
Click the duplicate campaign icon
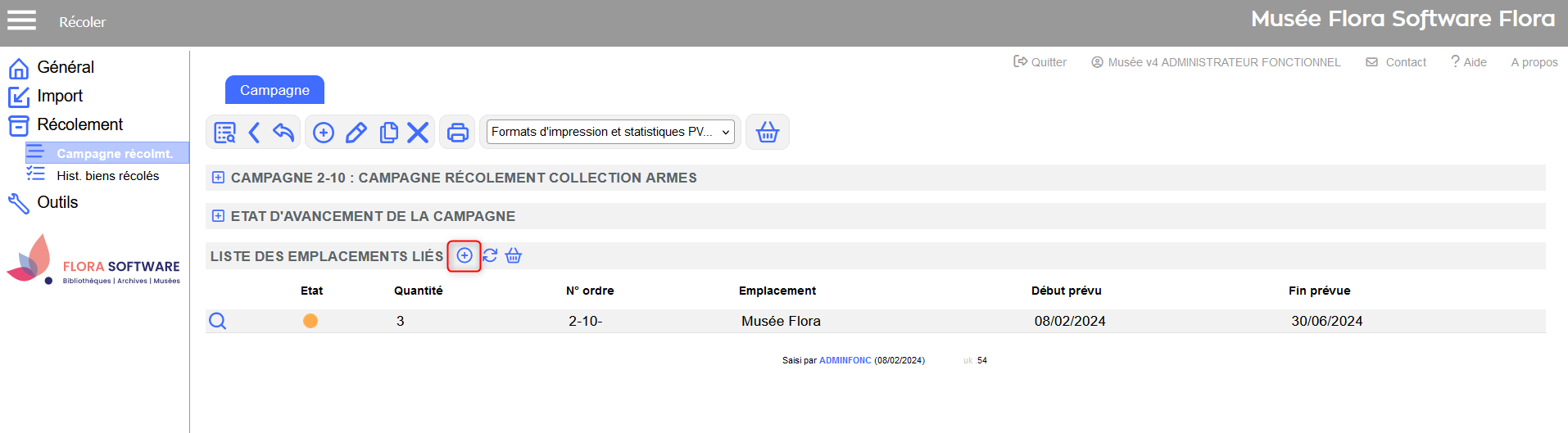(x=388, y=133)
